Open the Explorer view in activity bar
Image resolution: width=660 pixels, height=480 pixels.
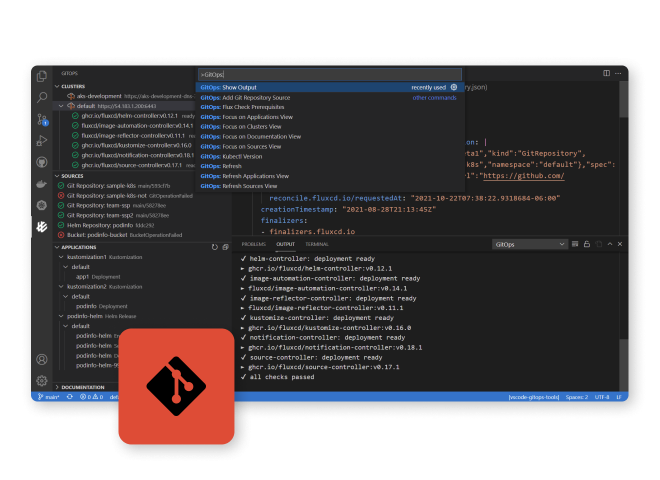(x=42, y=76)
